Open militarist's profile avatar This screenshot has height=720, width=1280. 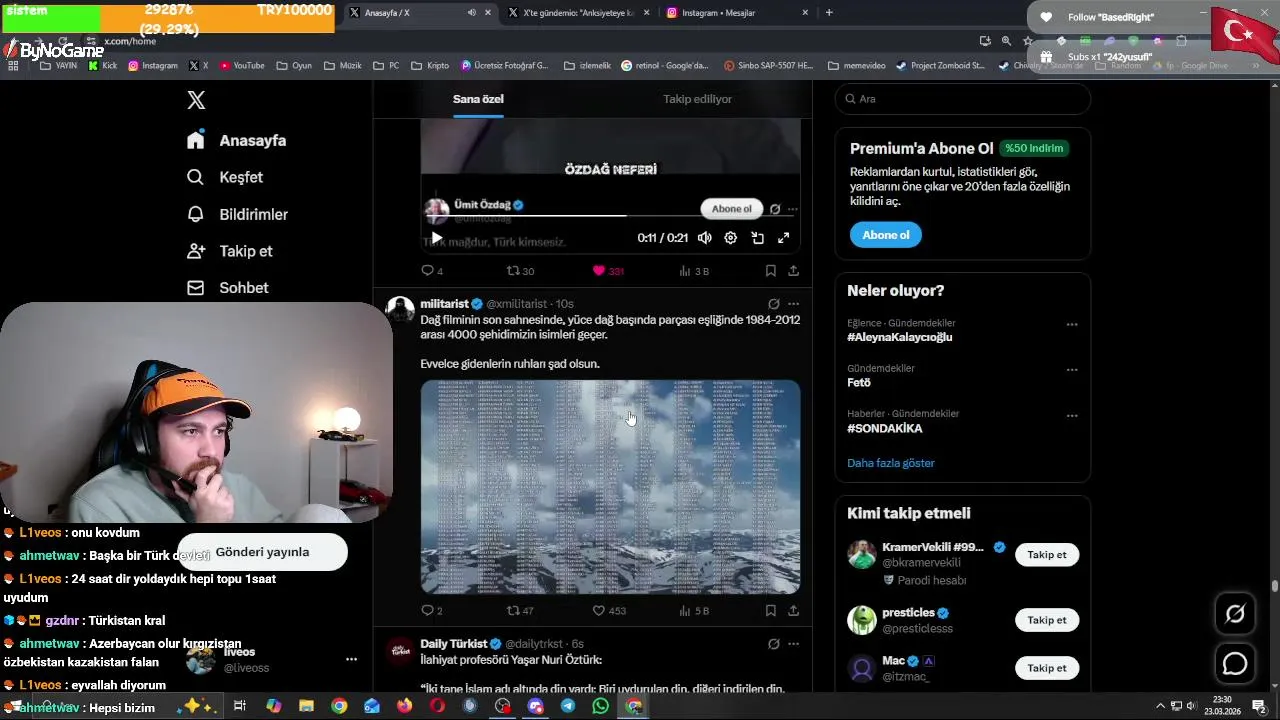[400, 309]
